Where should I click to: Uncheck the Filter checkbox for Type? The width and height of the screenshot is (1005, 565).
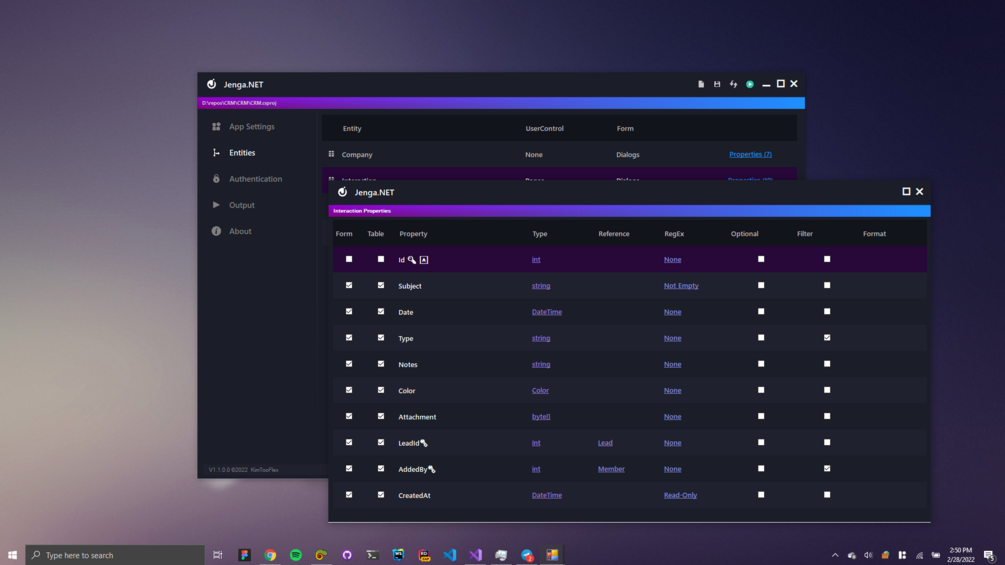[827, 338]
